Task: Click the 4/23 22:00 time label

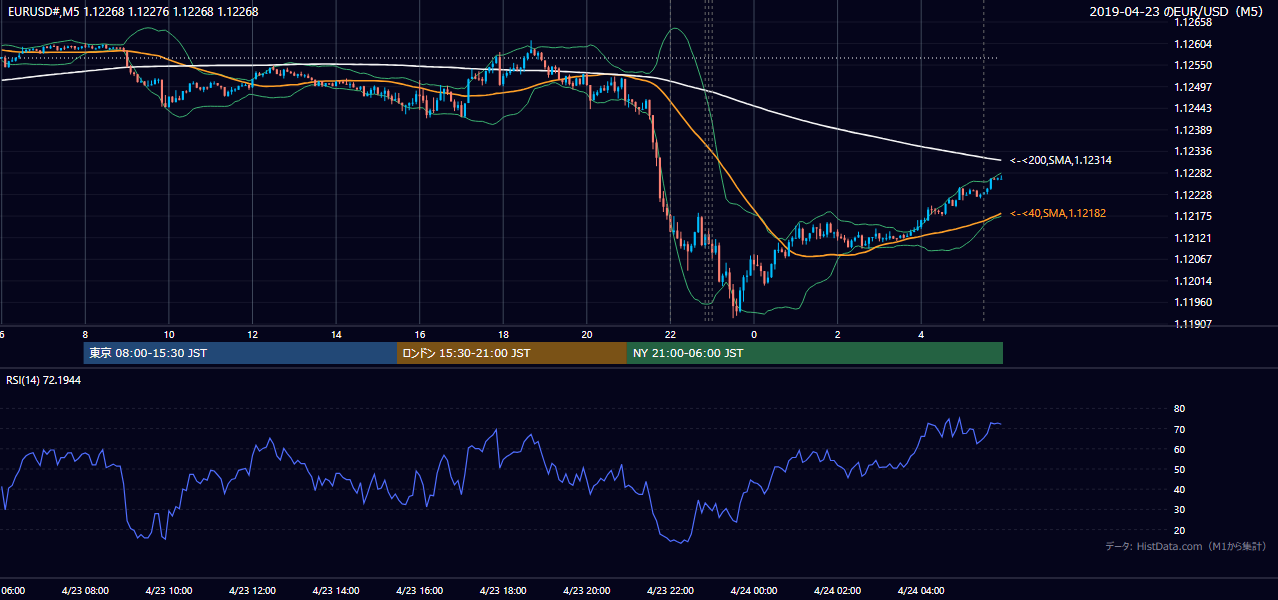Action: pos(670,591)
